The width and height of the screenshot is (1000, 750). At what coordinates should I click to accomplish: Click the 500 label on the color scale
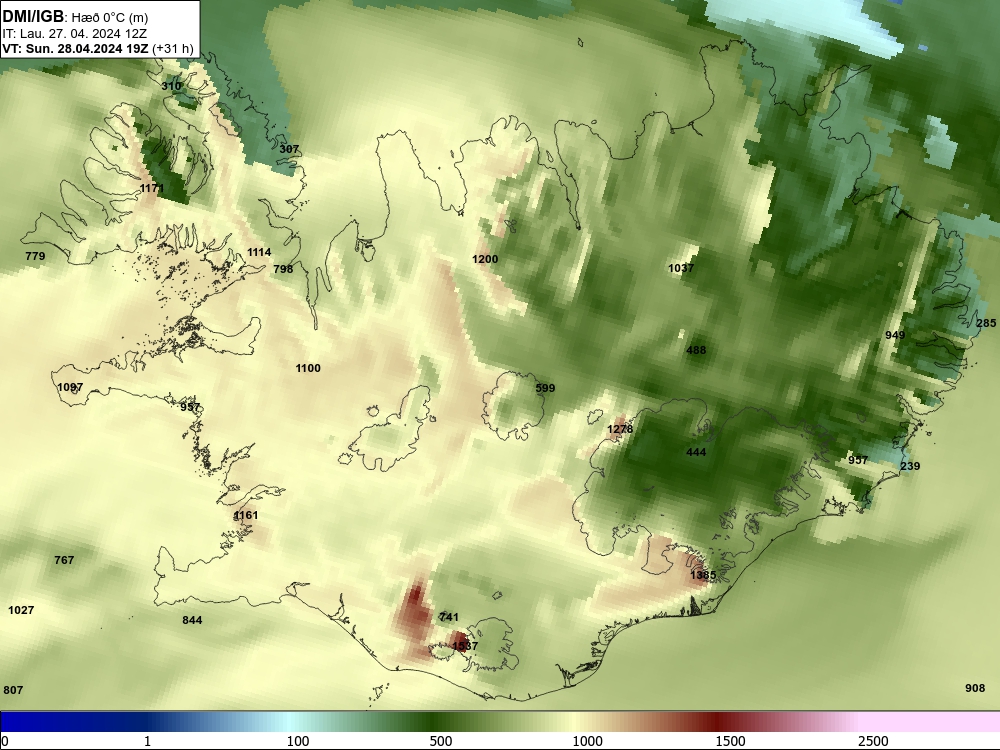click(x=441, y=741)
